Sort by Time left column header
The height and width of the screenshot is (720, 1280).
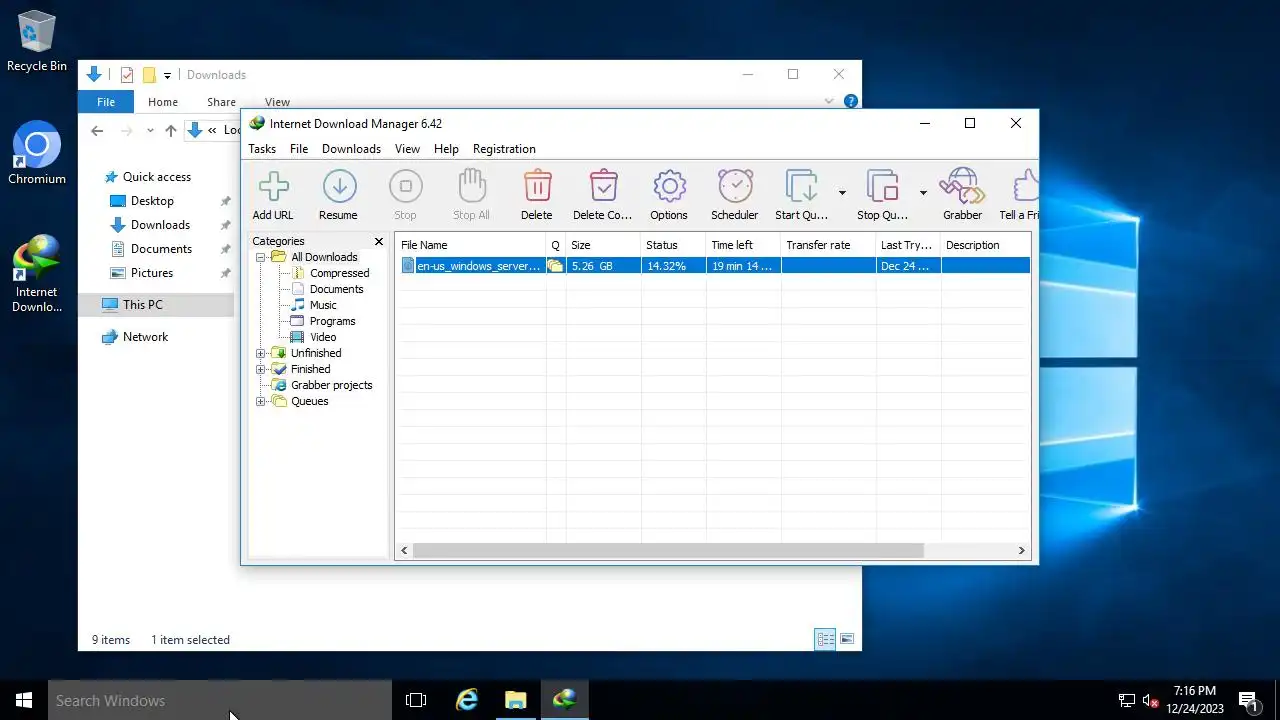tap(743, 245)
